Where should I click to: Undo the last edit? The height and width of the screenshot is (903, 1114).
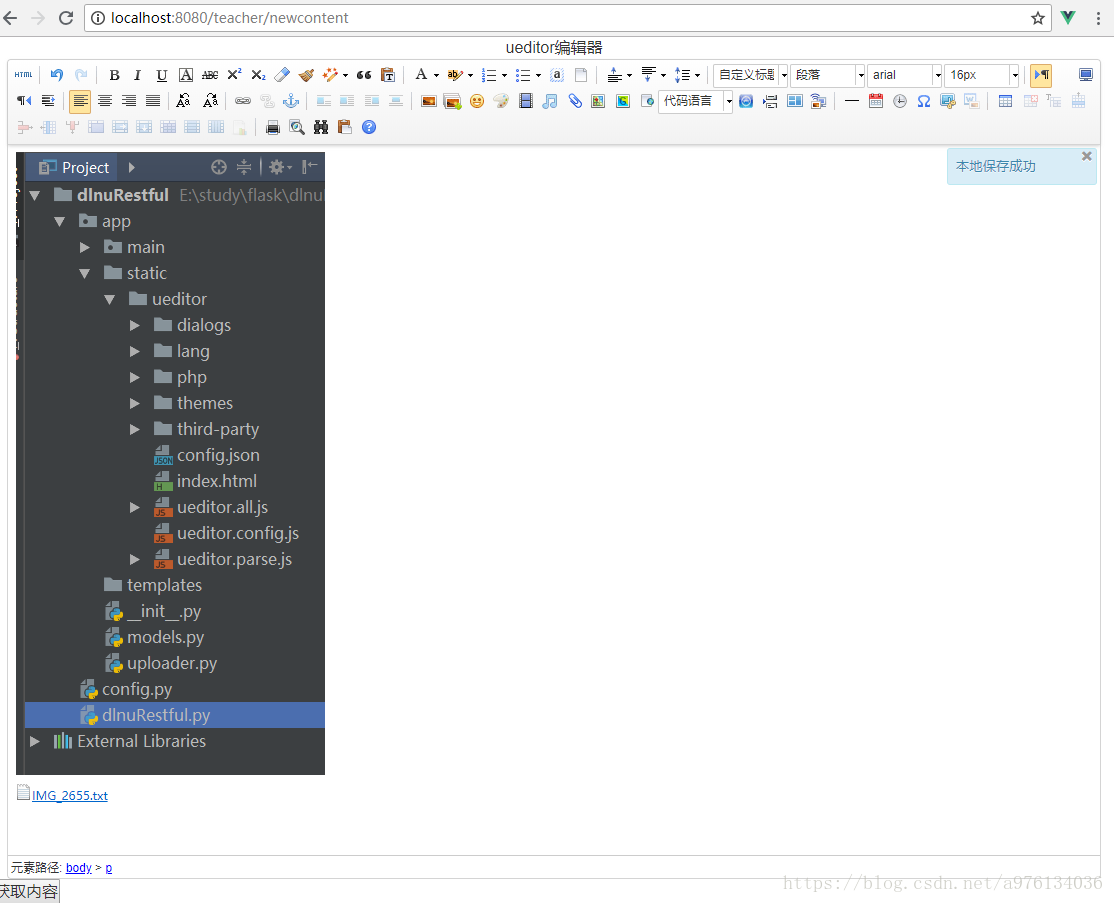click(57, 75)
